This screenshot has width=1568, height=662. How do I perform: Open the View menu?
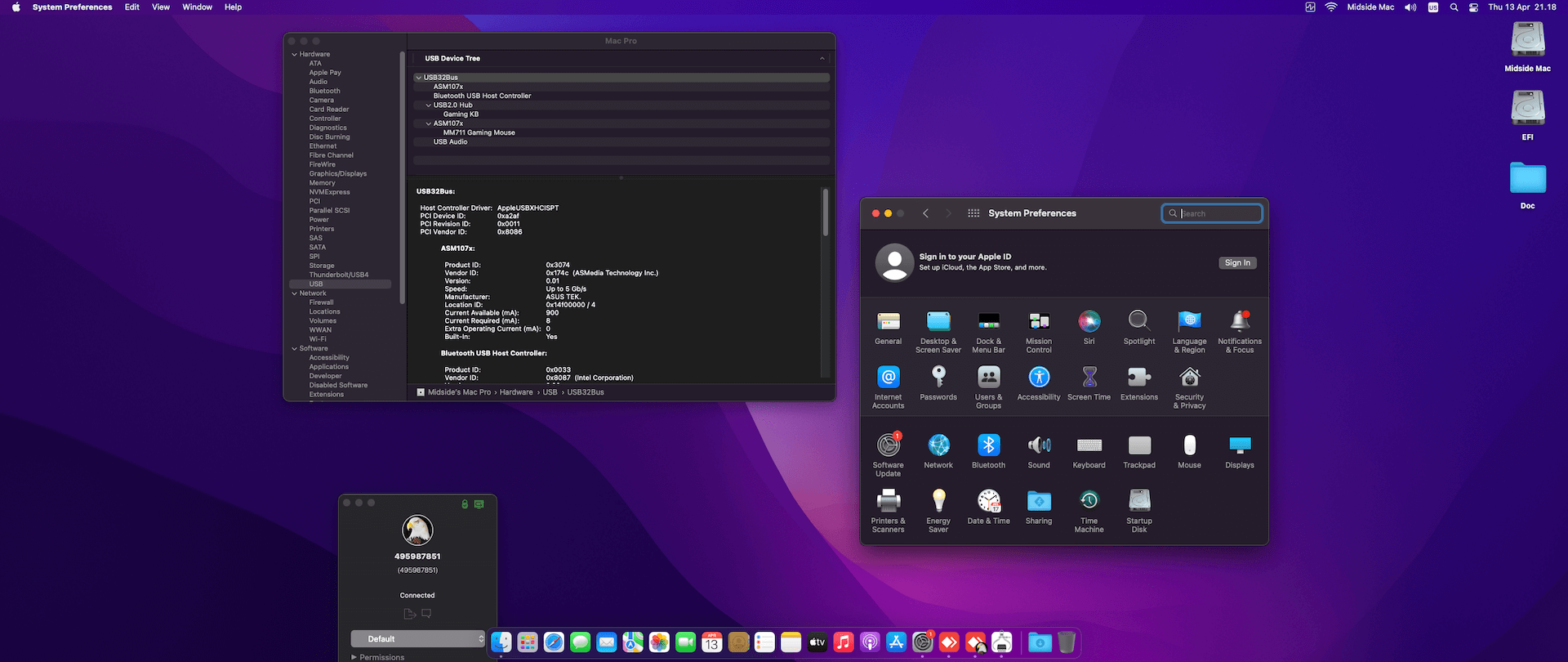(161, 7)
